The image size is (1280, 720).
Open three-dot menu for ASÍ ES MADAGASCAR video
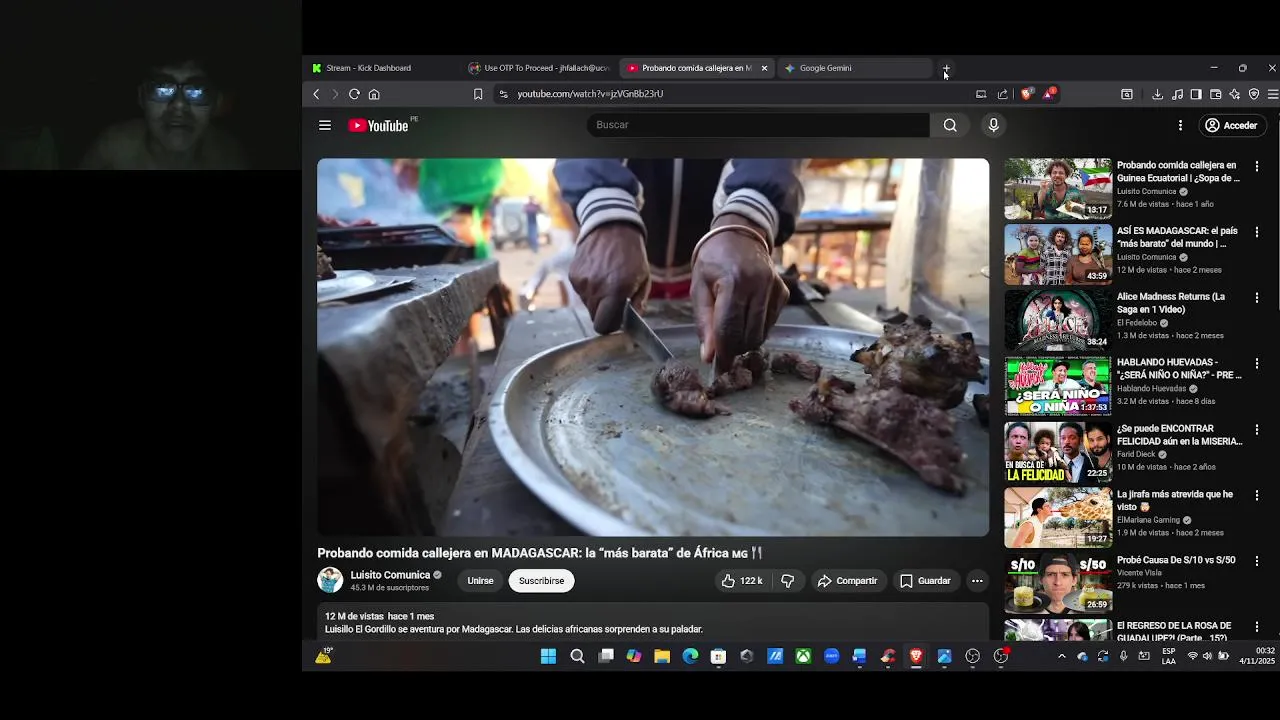pos(1257,232)
